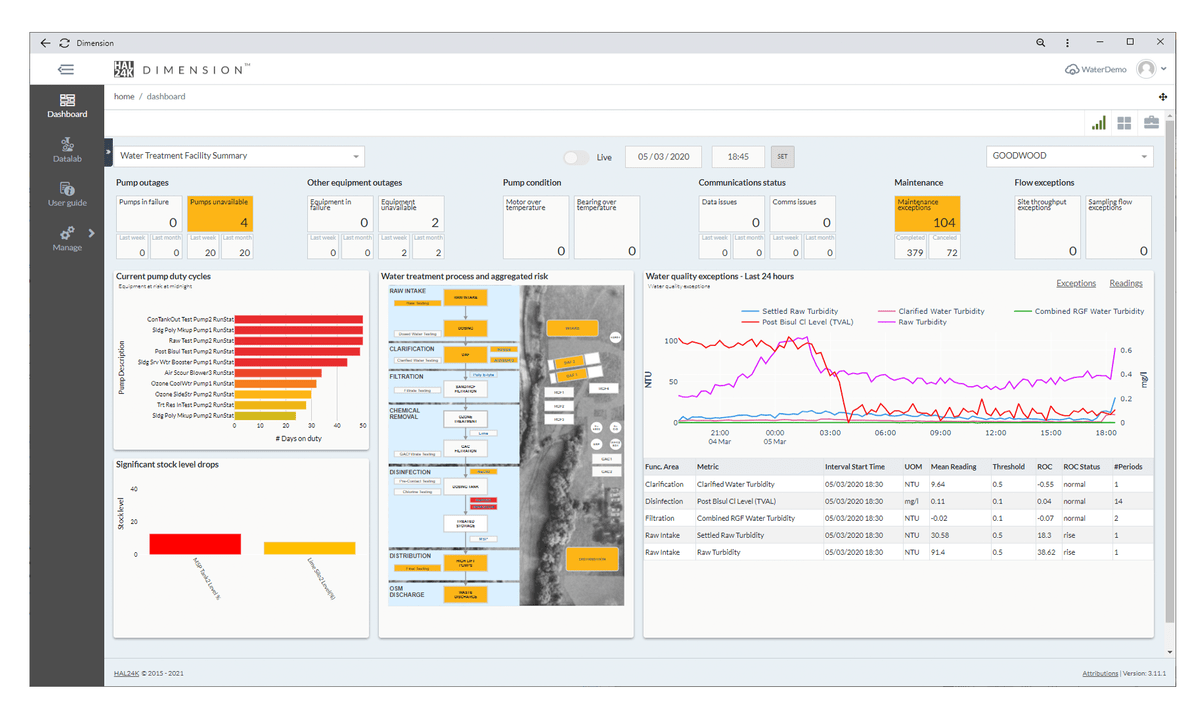This screenshot has width=1200, height=721.
Task: Switch to the Readings tab
Action: tap(1126, 283)
